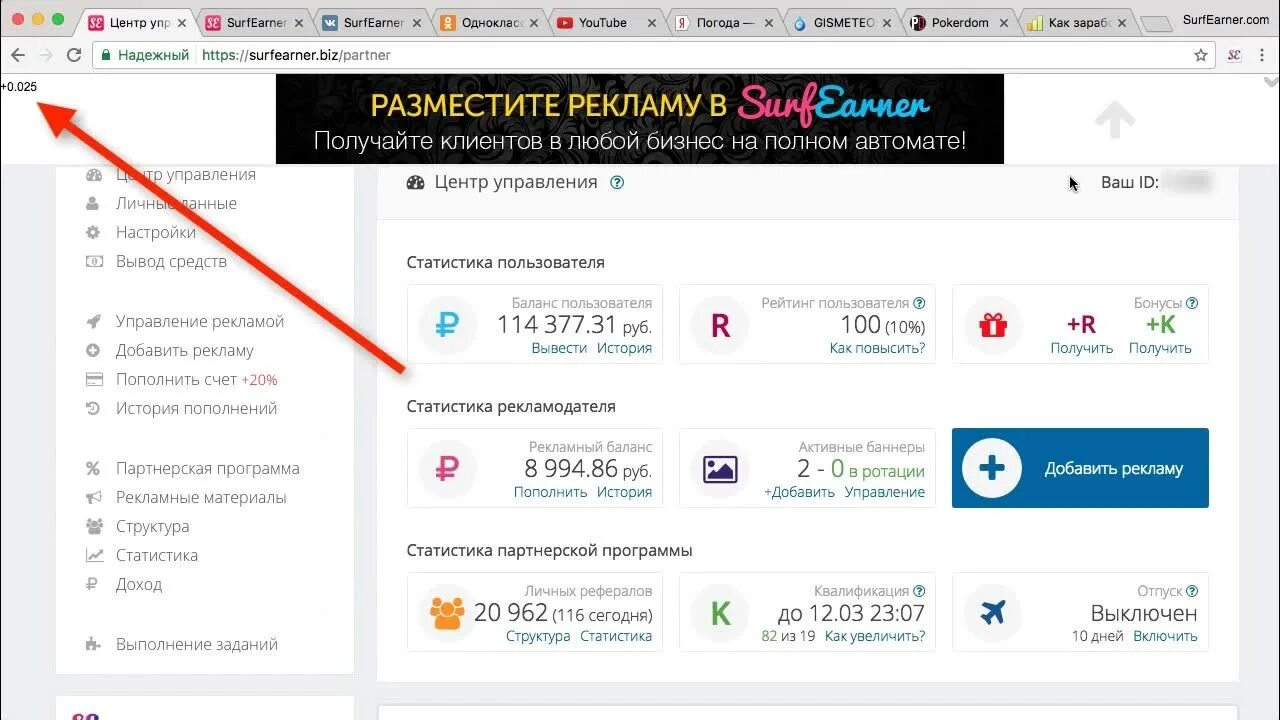Click the help icon next to Бонусы

point(1192,303)
